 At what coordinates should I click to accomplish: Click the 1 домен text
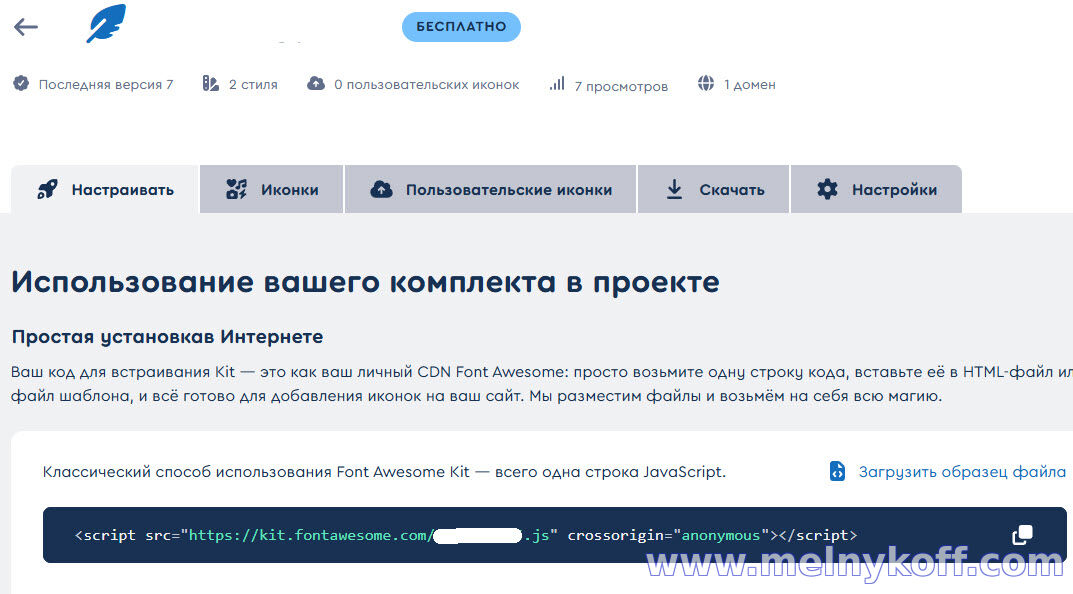[749, 85]
